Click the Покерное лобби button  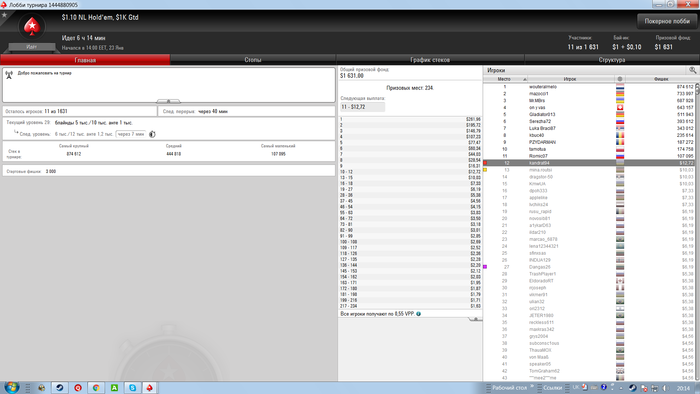pos(667,21)
